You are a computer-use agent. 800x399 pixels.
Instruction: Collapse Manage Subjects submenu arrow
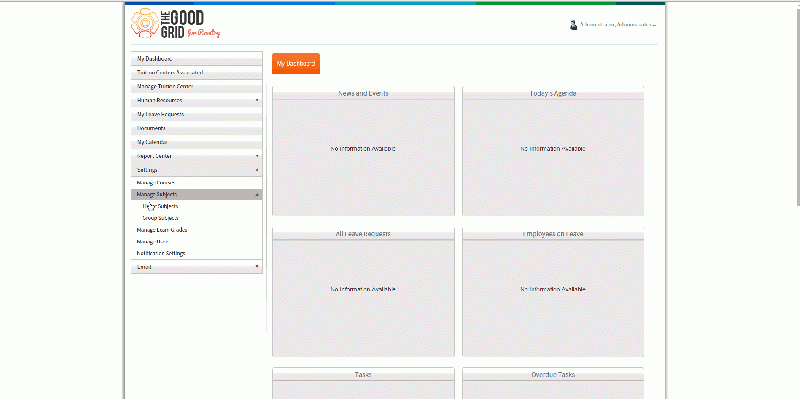(257, 195)
